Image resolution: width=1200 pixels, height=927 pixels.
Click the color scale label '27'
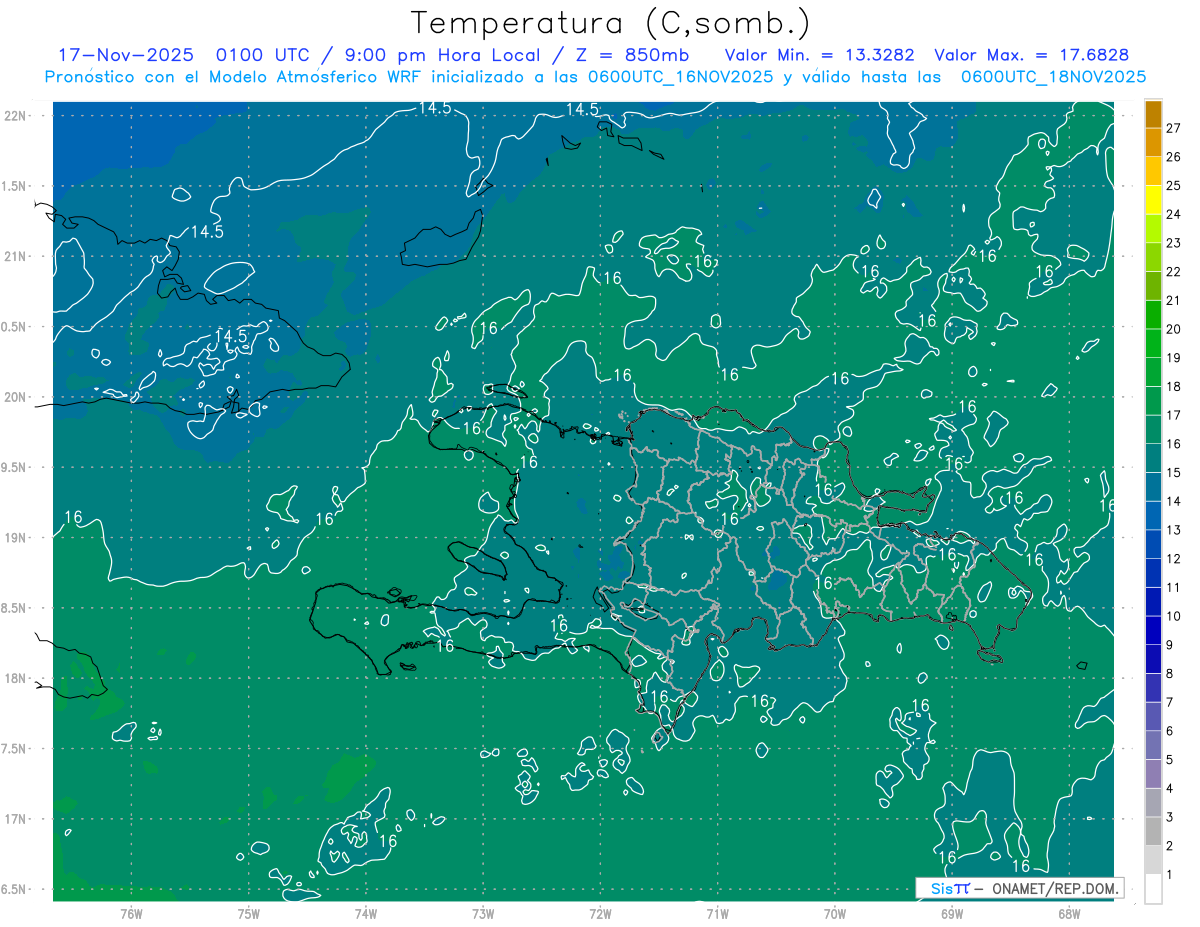tap(1173, 128)
